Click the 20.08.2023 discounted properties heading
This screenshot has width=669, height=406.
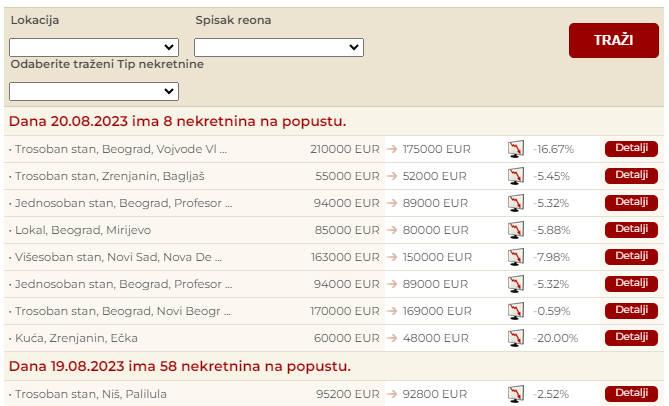pyautogui.click(x=177, y=121)
